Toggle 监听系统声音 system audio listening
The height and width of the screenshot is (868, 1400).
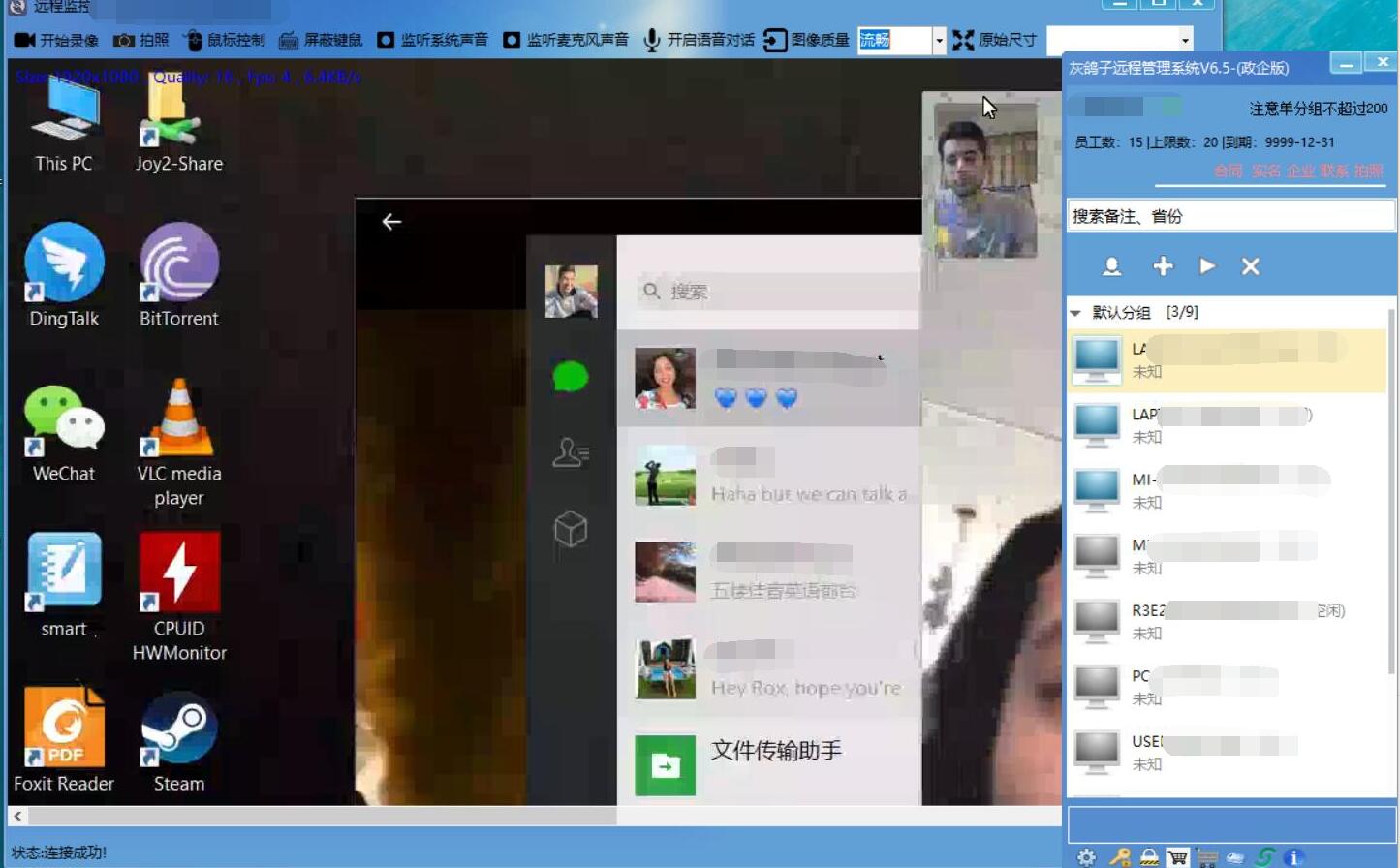pyautogui.click(x=432, y=40)
